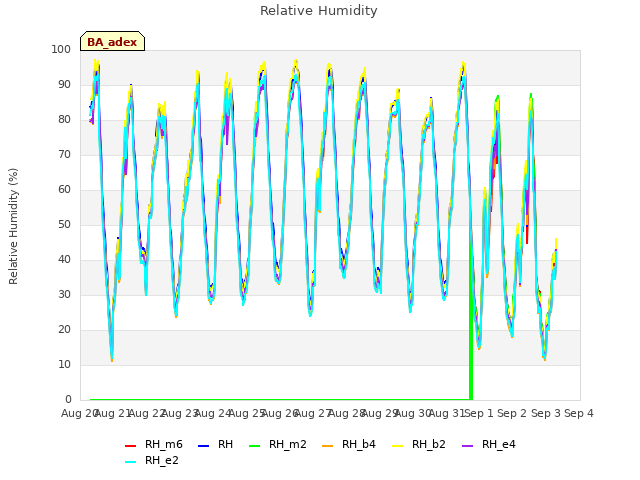The height and width of the screenshot is (480, 640).
Task: Click the 10 value on y-axis
Action: tap(64, 365)
